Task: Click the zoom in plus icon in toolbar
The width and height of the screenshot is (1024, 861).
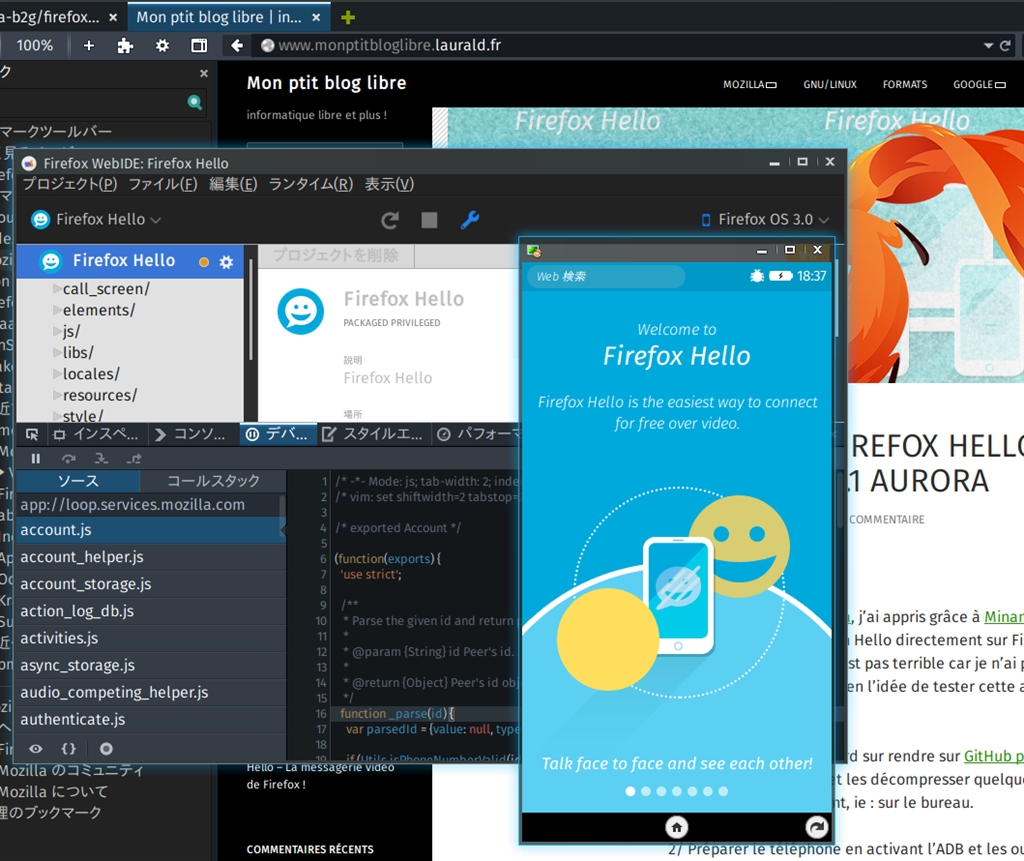Action: click(89, 45)
